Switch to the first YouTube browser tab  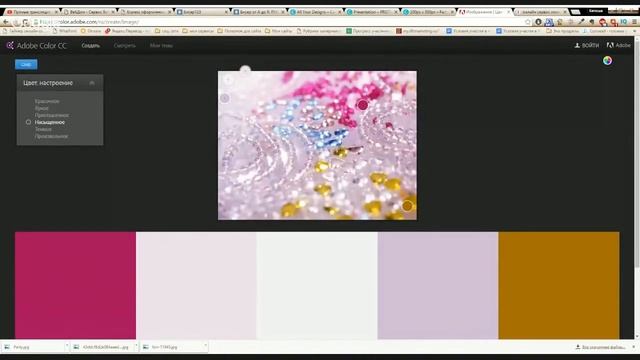pos(32,12)
